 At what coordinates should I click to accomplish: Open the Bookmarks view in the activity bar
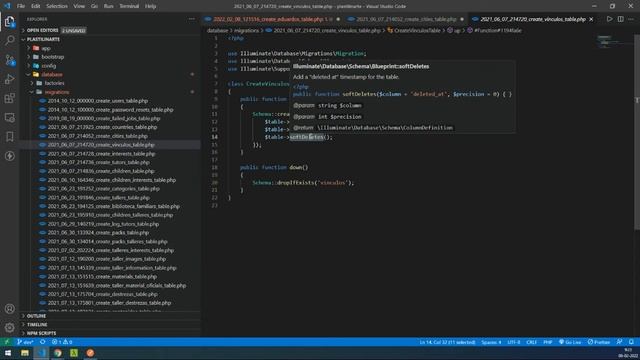tap(9, 137)
